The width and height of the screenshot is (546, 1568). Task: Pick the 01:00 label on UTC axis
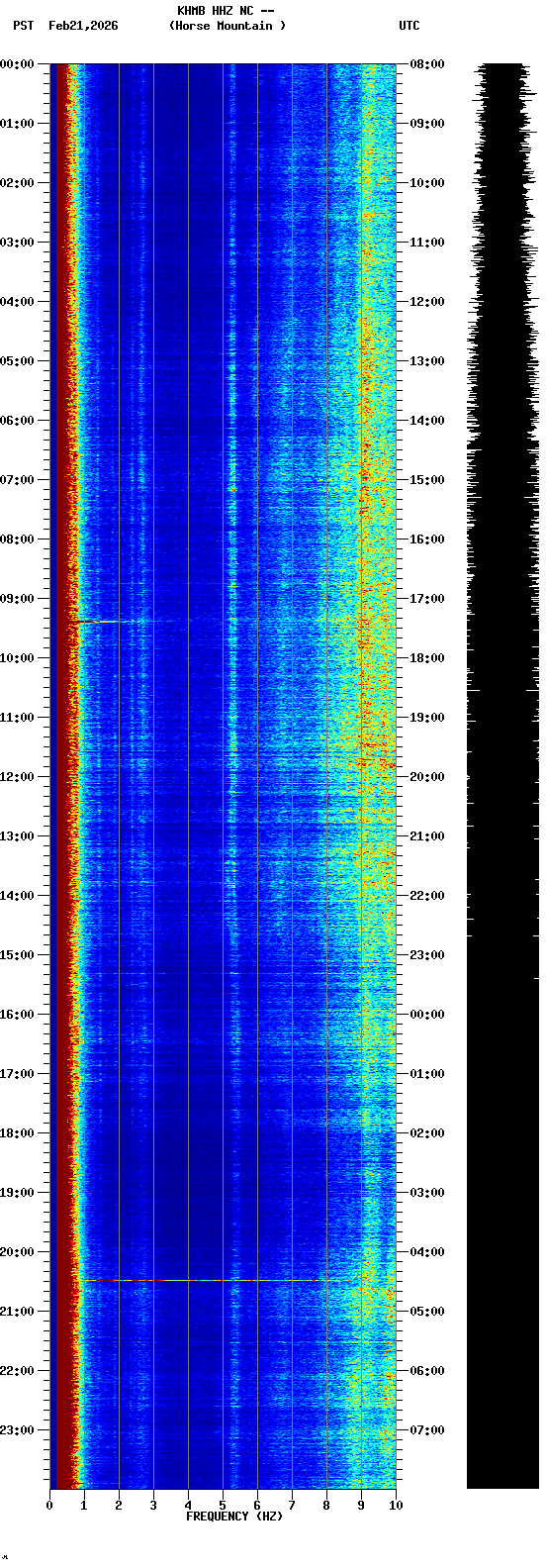coord(427,1074)
